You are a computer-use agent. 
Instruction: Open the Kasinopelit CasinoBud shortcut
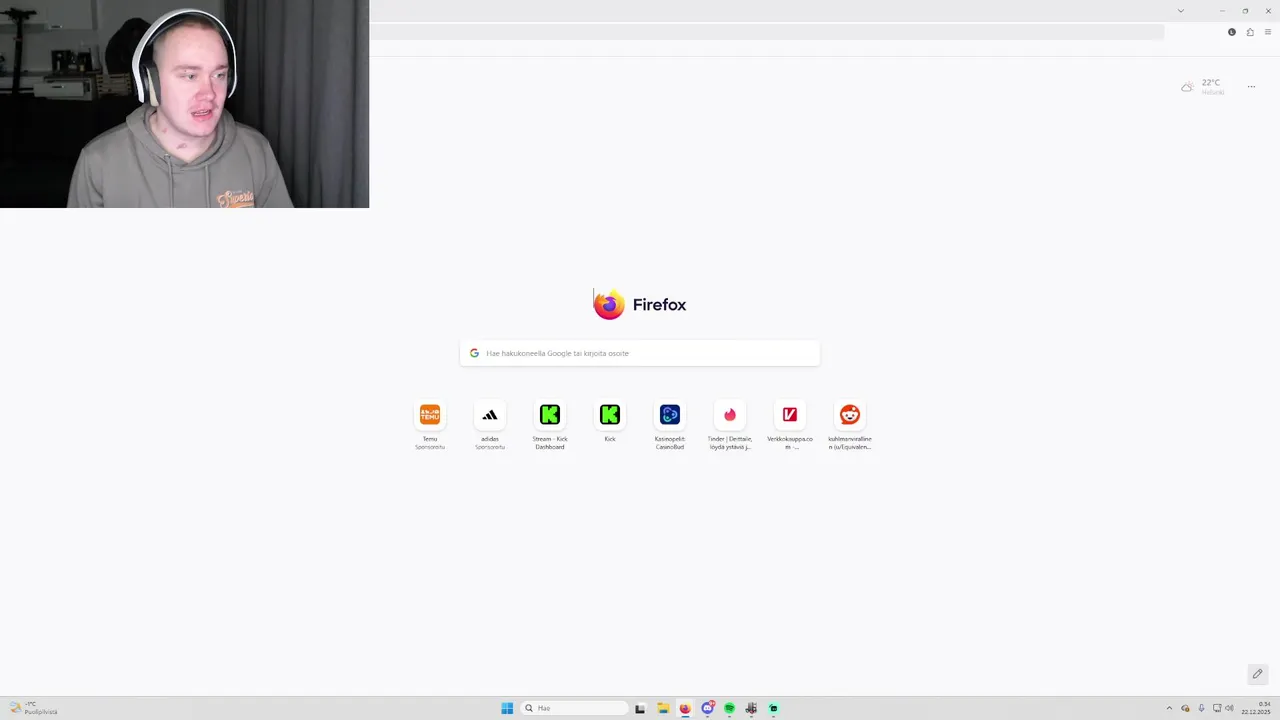(670, 425)
